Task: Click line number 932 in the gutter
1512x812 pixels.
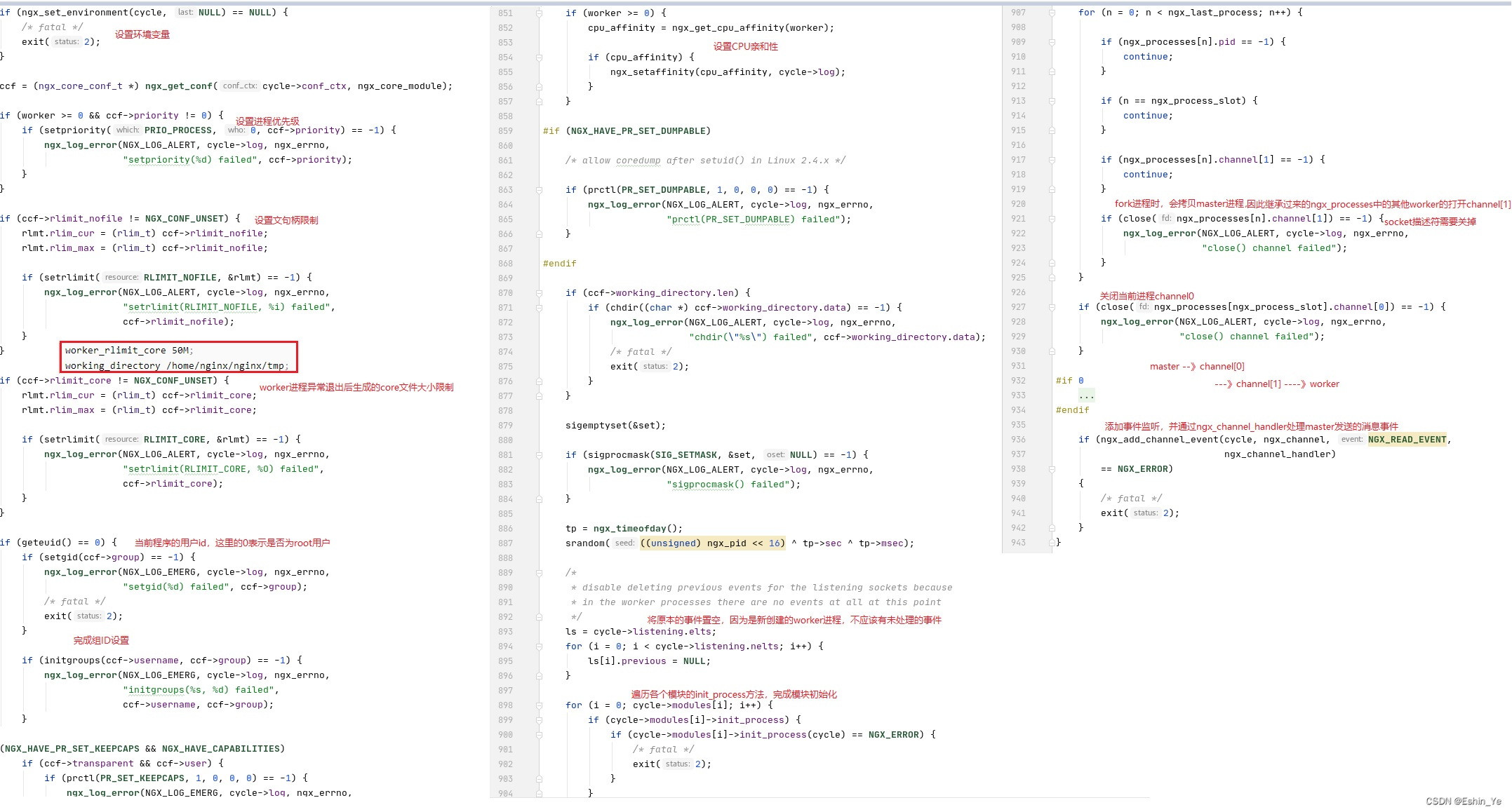Action: pyautogui.click(x=1018, y=381)
